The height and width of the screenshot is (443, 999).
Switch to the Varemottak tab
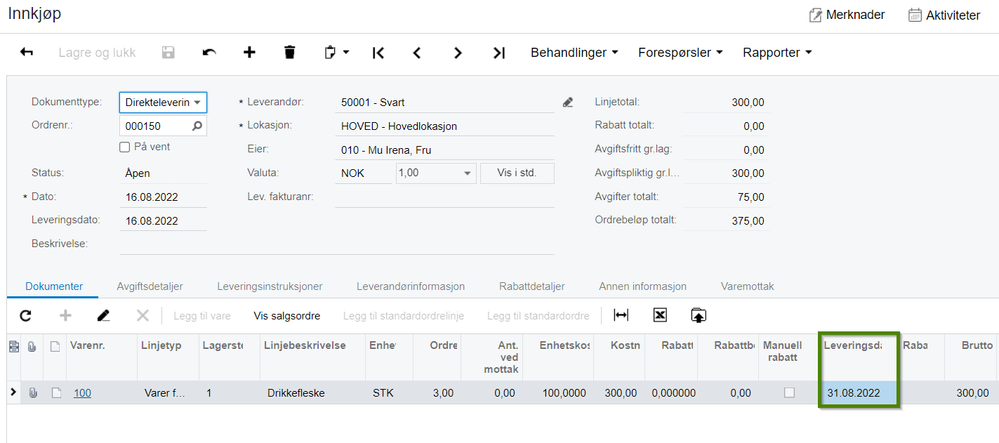click(x=747, y=287)
